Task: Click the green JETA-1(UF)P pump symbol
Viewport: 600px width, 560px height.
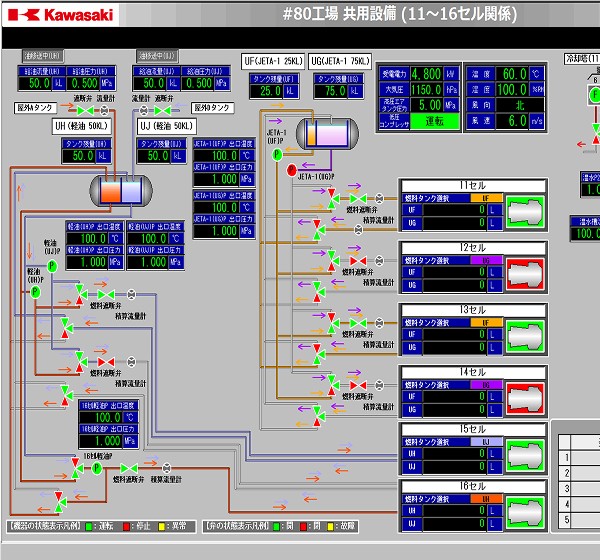Action: [278, 155]
